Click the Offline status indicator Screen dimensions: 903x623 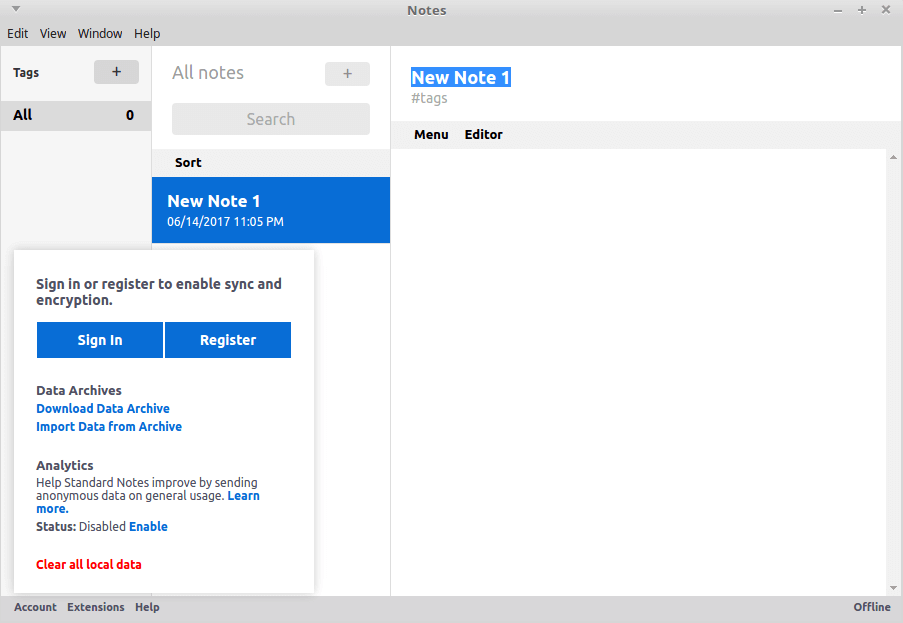pos(872,607)
